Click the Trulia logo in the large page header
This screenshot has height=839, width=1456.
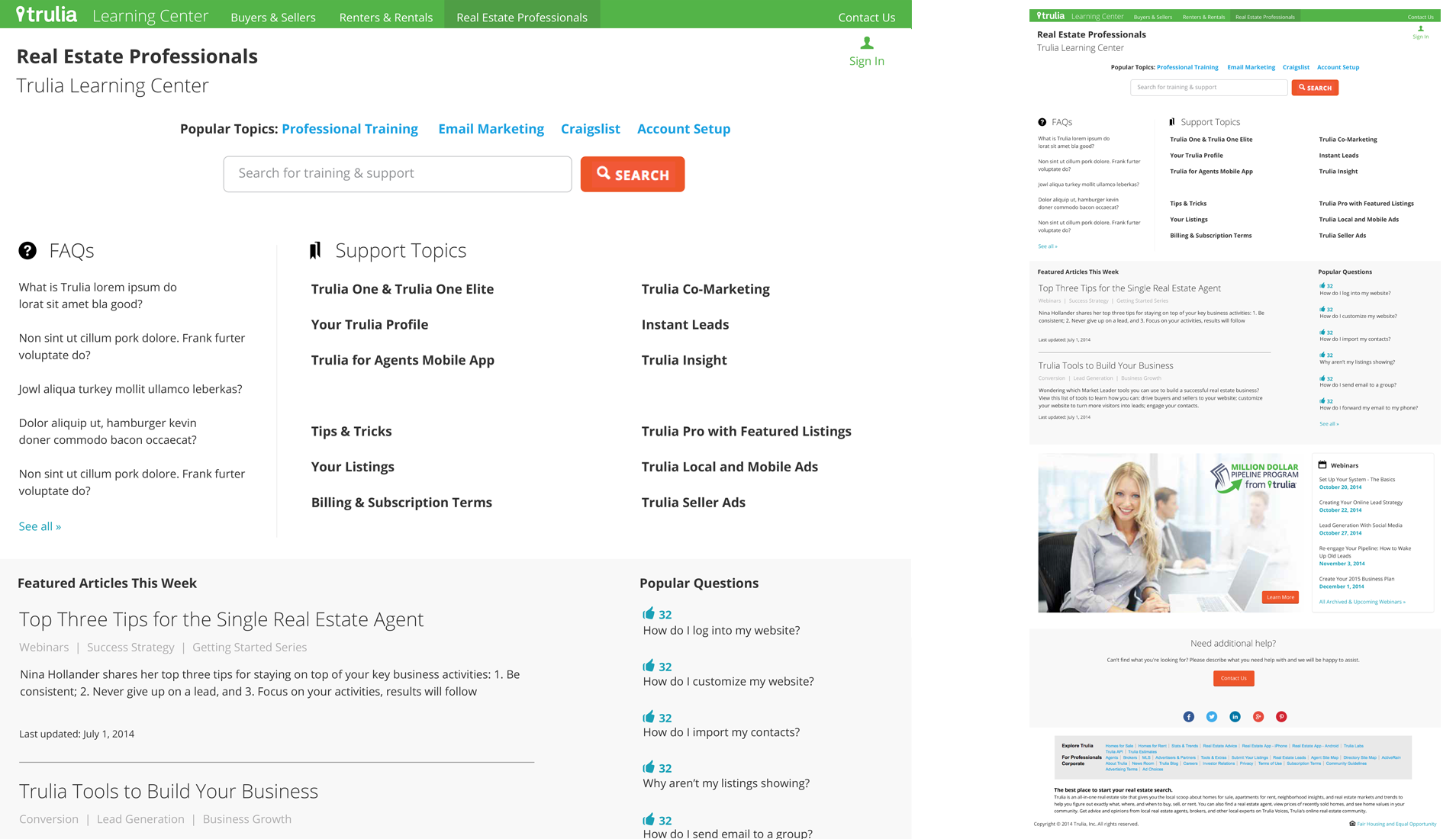(x=47, y=14)
